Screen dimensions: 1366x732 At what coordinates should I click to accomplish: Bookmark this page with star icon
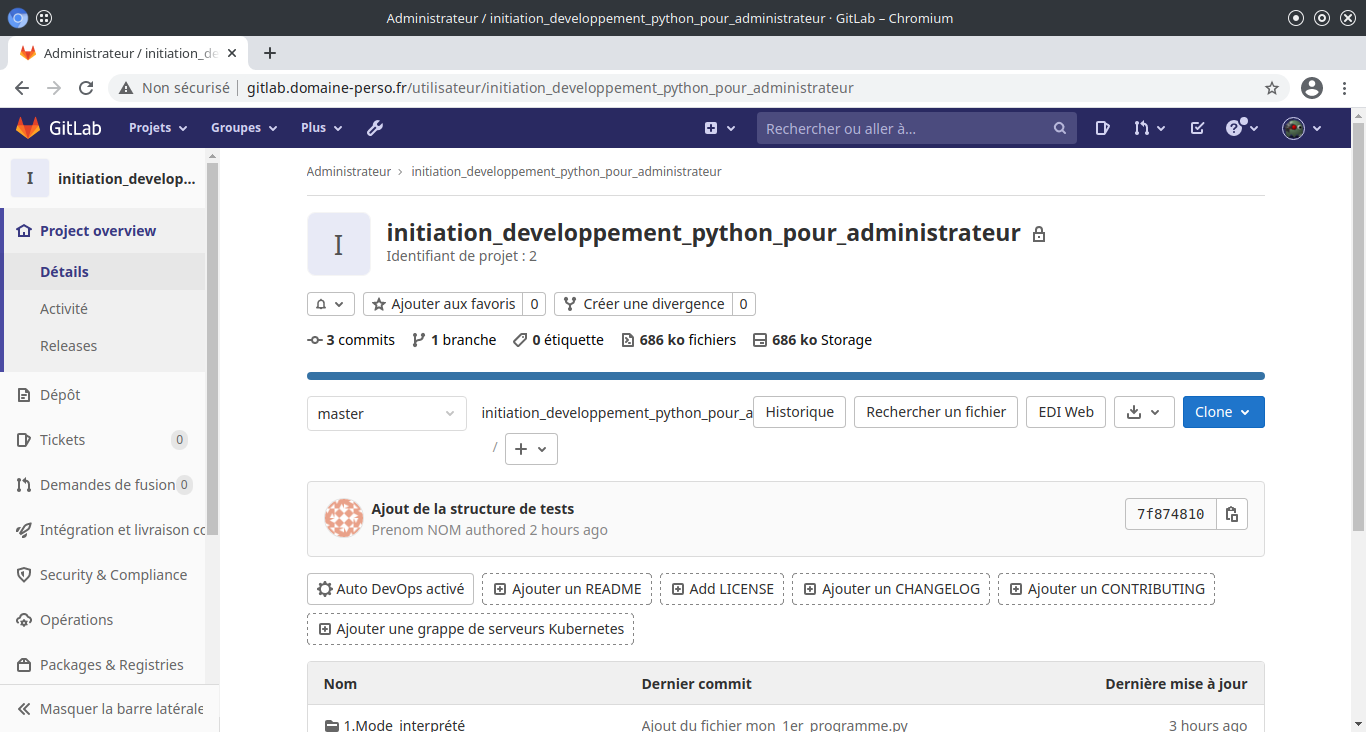(x=1272, y=88)
